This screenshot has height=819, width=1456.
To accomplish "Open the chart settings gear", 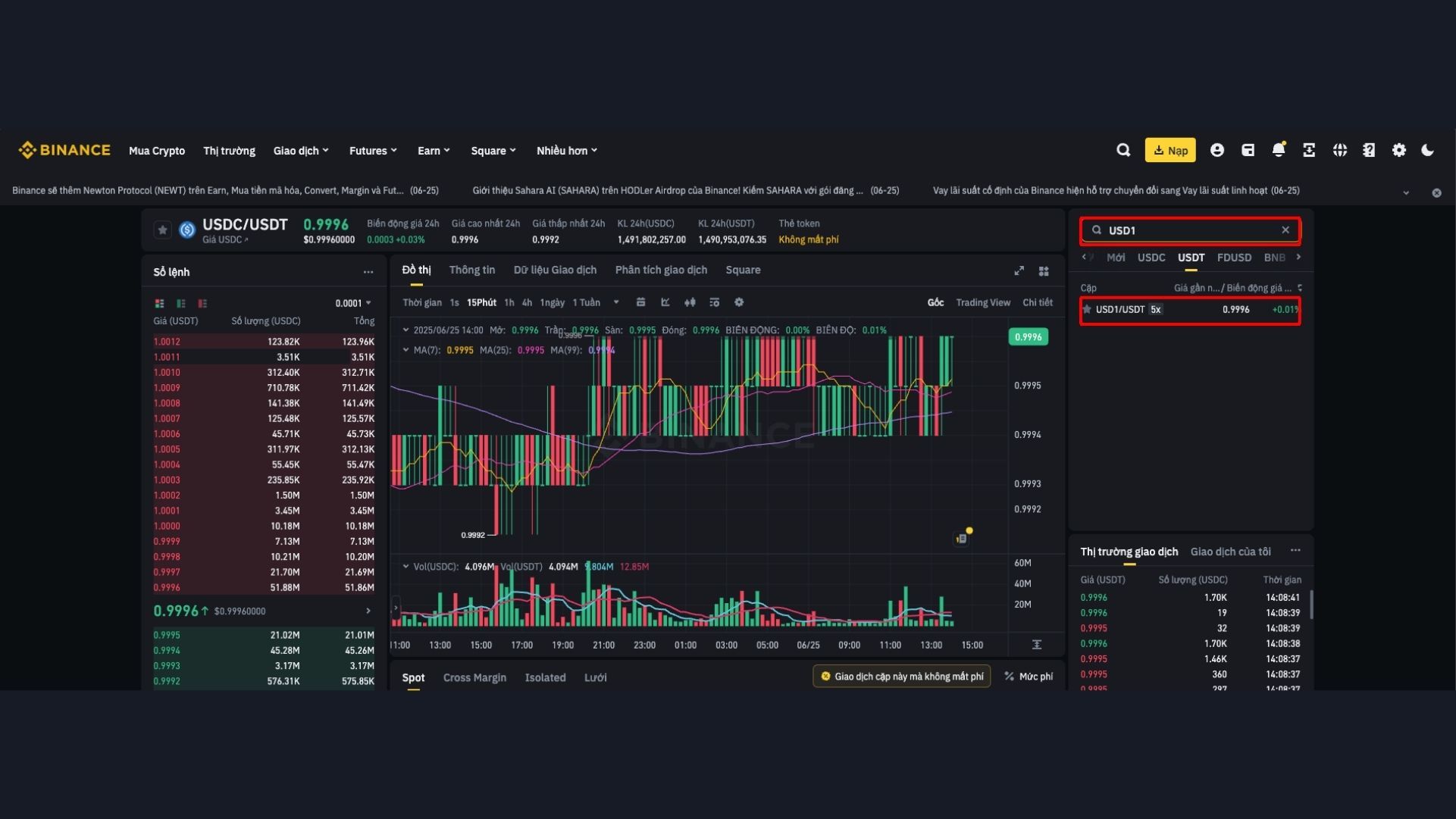I will (739, 302).
